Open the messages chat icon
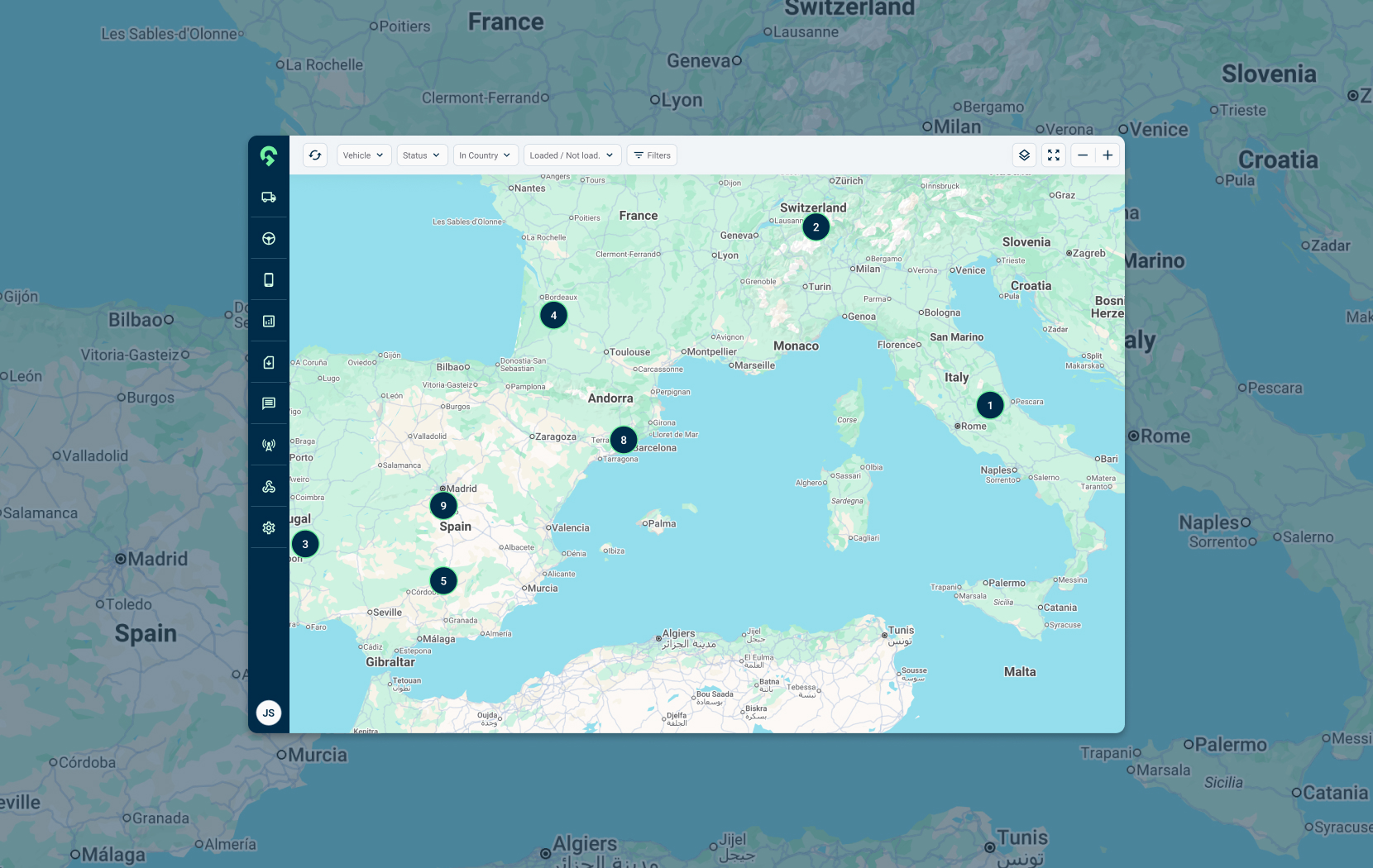 (269, 404)
